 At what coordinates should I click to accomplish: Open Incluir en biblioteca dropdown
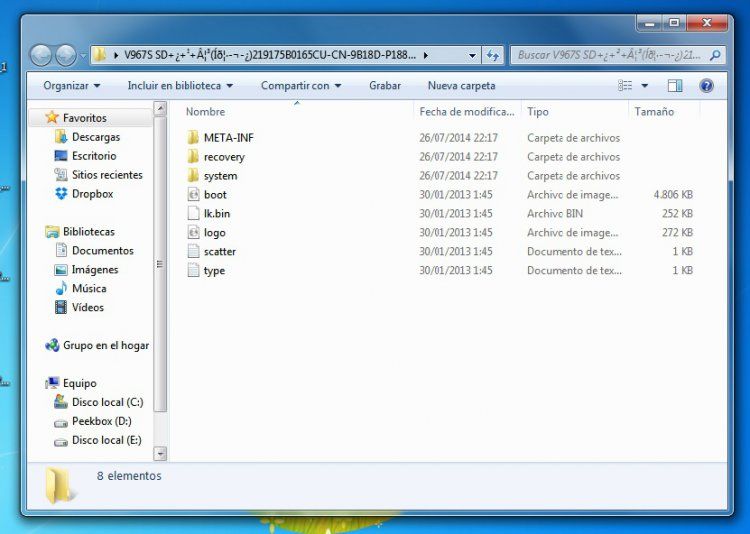point(180,86)
